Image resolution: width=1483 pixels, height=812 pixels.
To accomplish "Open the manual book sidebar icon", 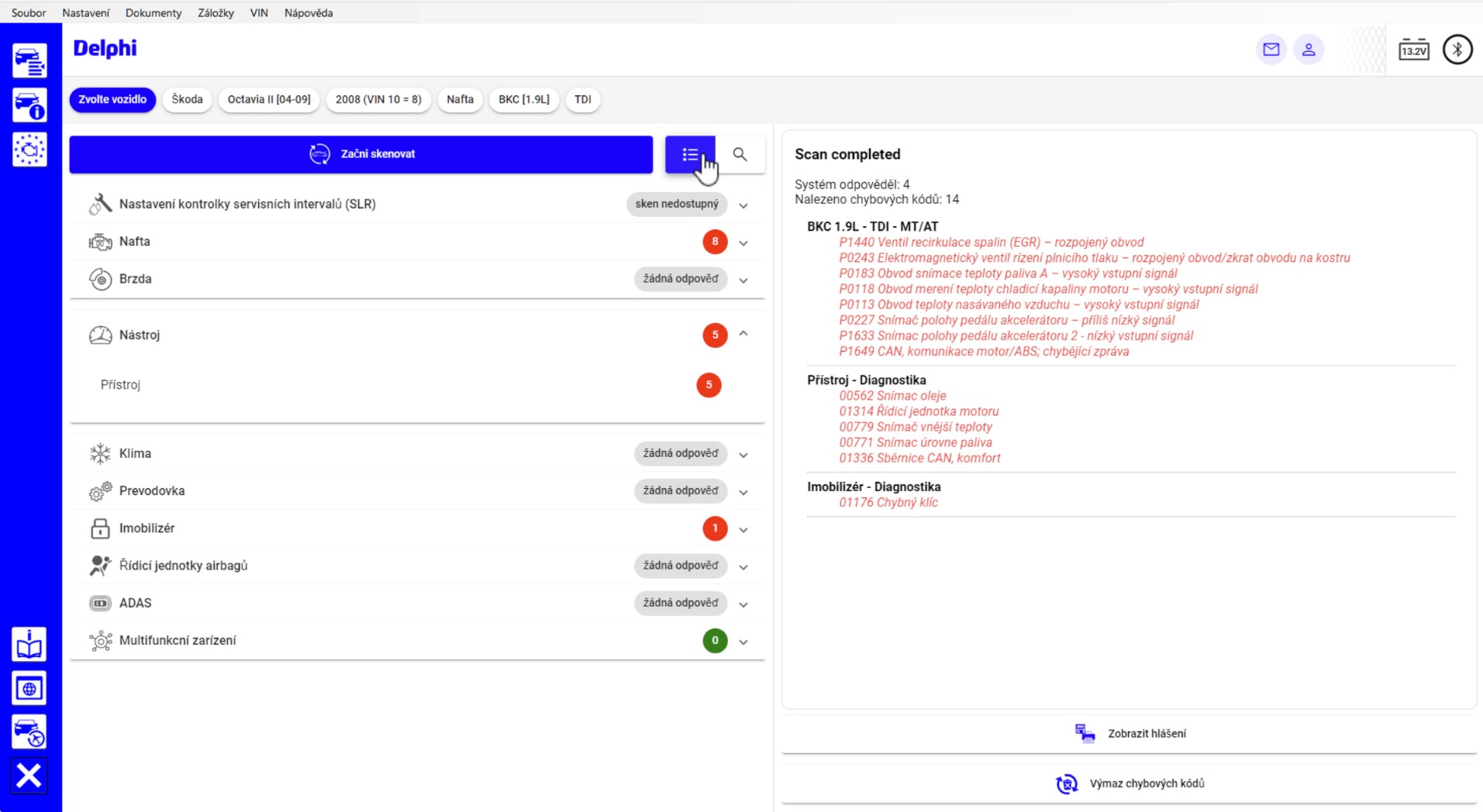I will (29, 644).
